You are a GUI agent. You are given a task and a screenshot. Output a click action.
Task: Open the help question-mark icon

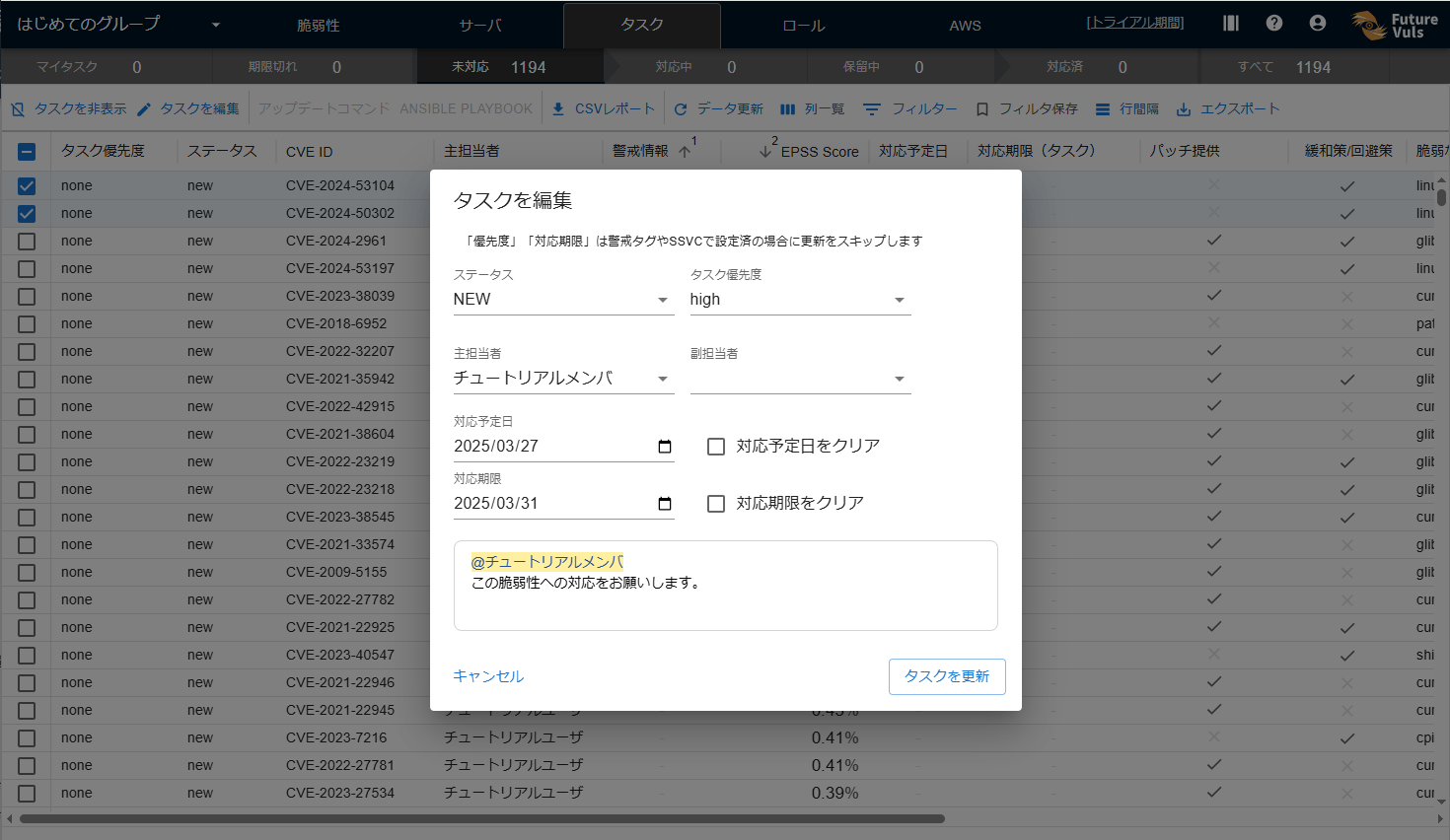click(x=1274, y=23)
